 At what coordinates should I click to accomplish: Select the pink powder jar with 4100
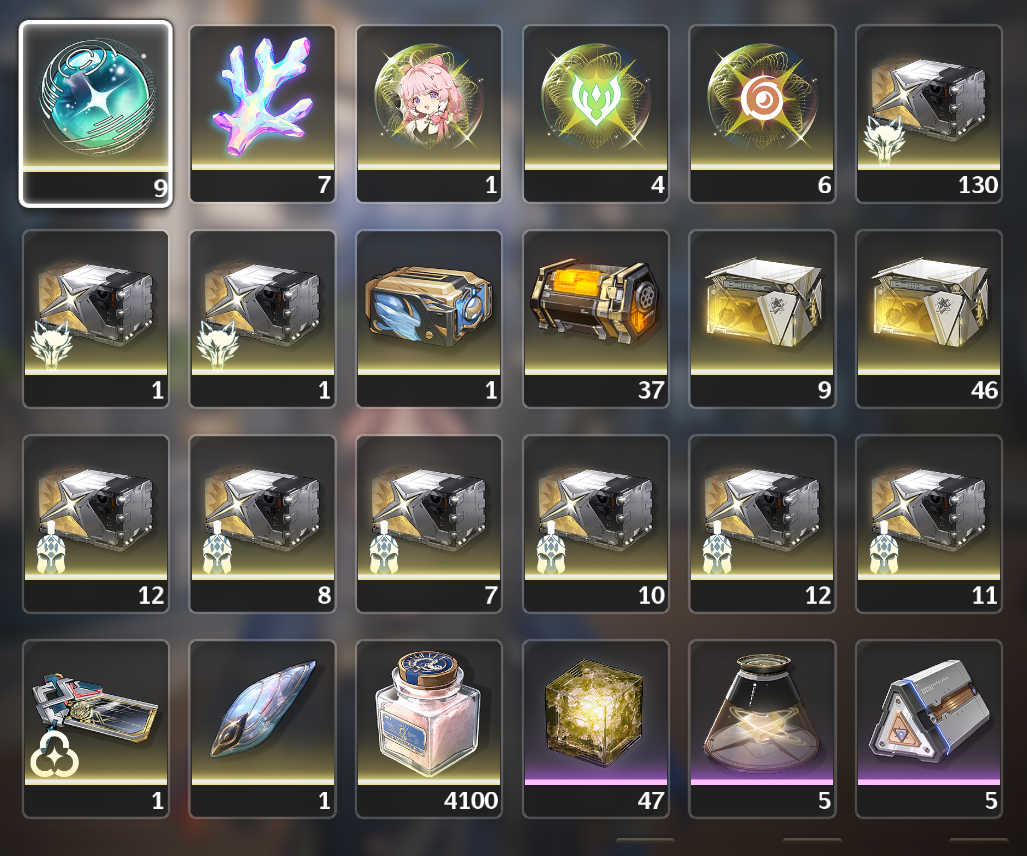click(x=429, y=729)
